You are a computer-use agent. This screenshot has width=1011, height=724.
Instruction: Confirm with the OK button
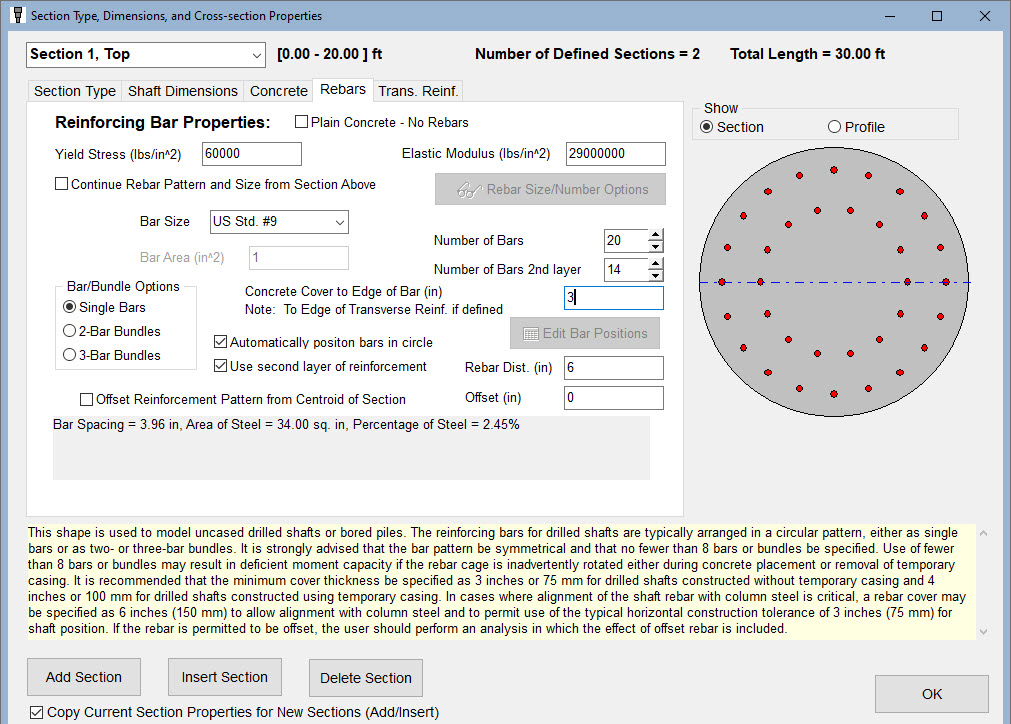click(x=932, y=694)
